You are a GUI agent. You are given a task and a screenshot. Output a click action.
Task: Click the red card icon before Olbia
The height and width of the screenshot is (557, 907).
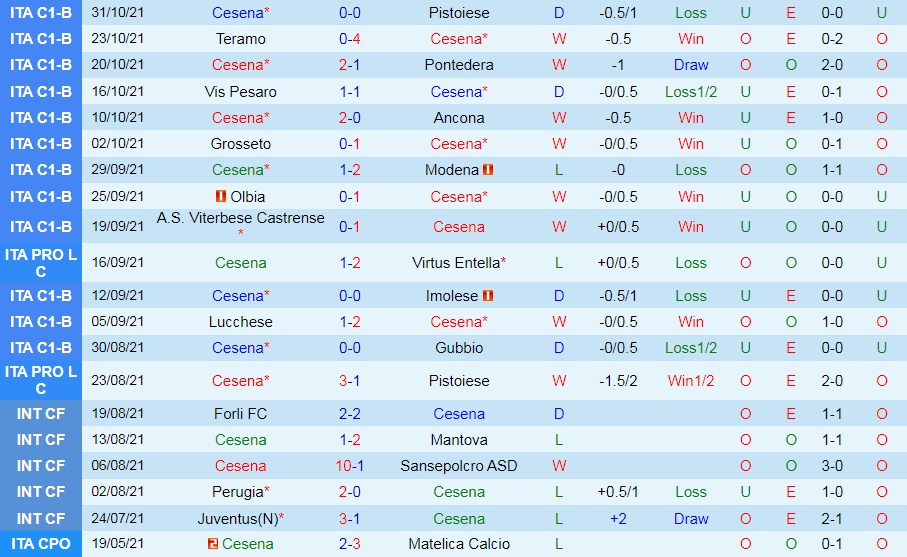tap(220, 196)
